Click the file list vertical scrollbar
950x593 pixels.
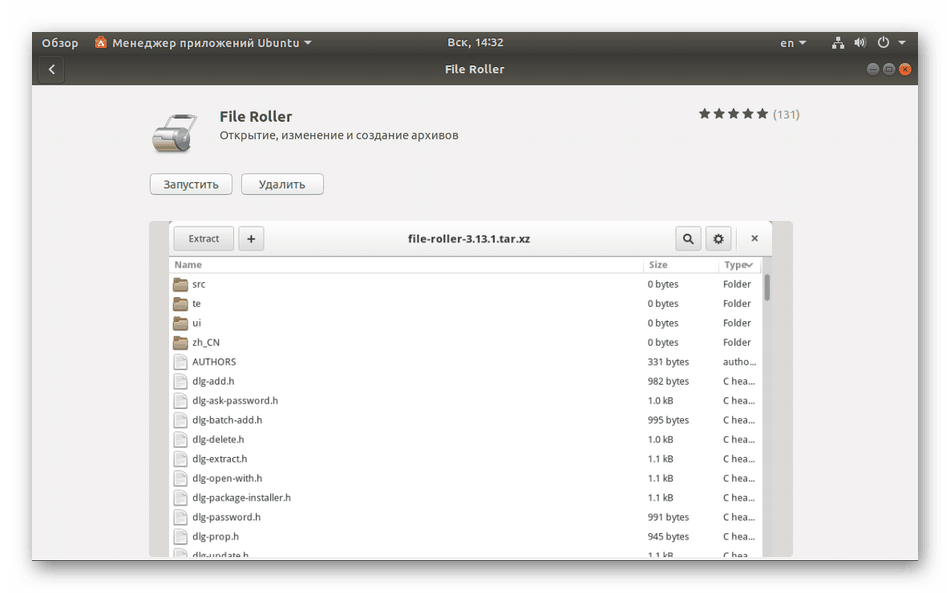point(767,287)
